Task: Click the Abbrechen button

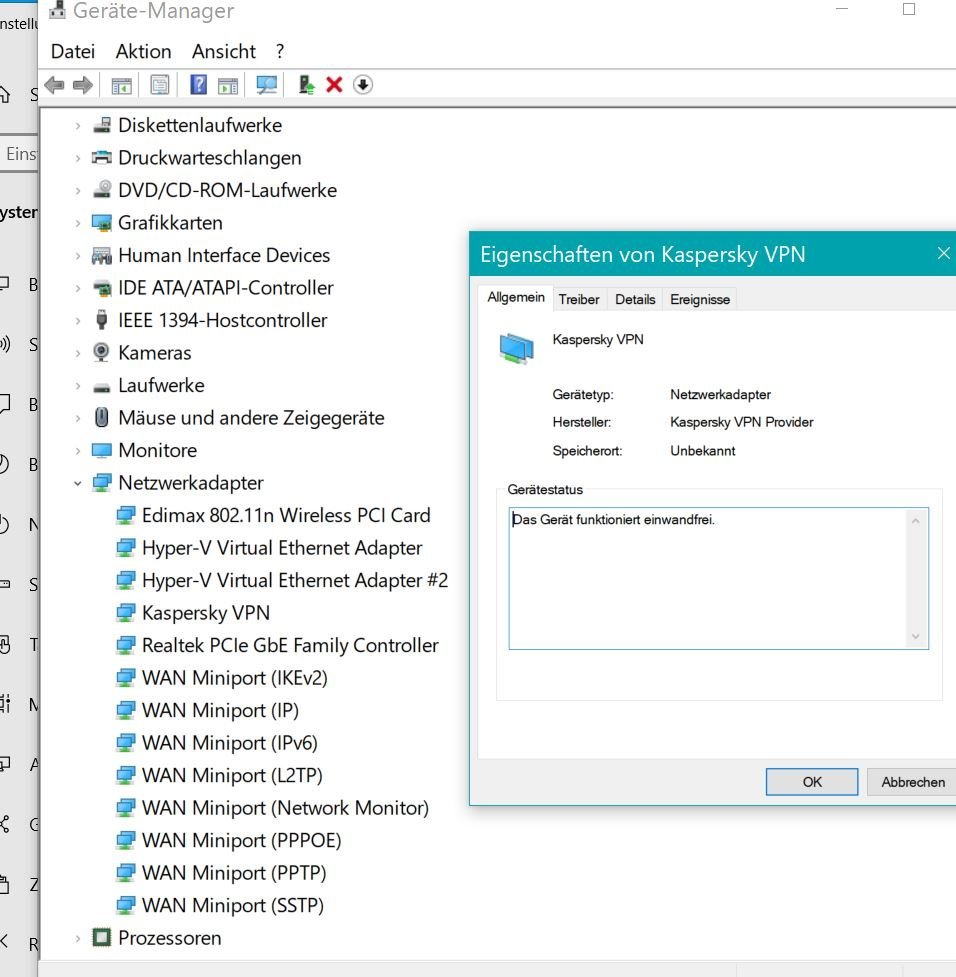Action: click(x=912, y=782)
